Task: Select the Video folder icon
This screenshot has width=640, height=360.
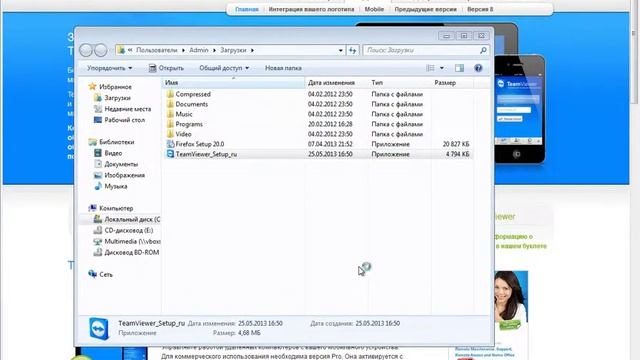Action: 170,134
